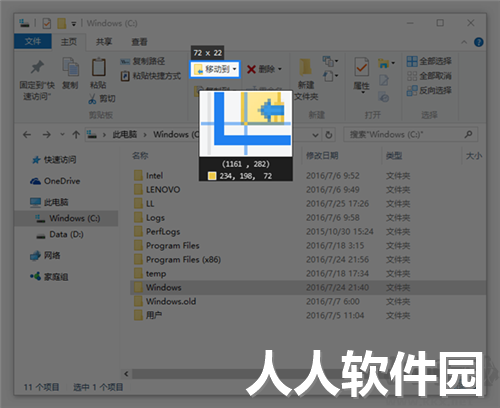500x408 pixels.
Task: Refresh the folder view
Action: coord(329,135)
